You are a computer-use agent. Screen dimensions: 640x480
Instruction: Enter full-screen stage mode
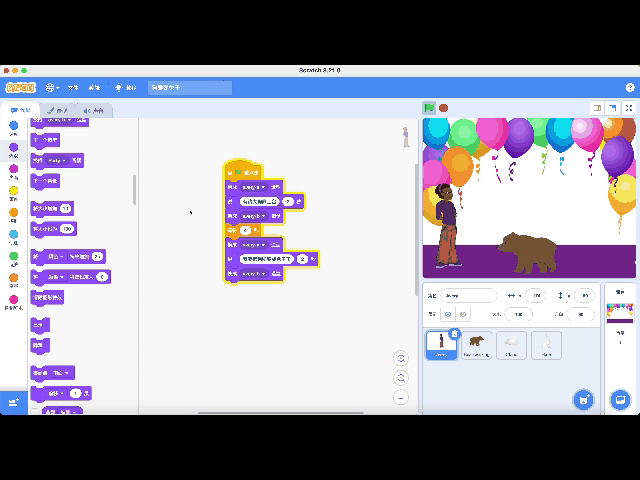coord(629,108)
